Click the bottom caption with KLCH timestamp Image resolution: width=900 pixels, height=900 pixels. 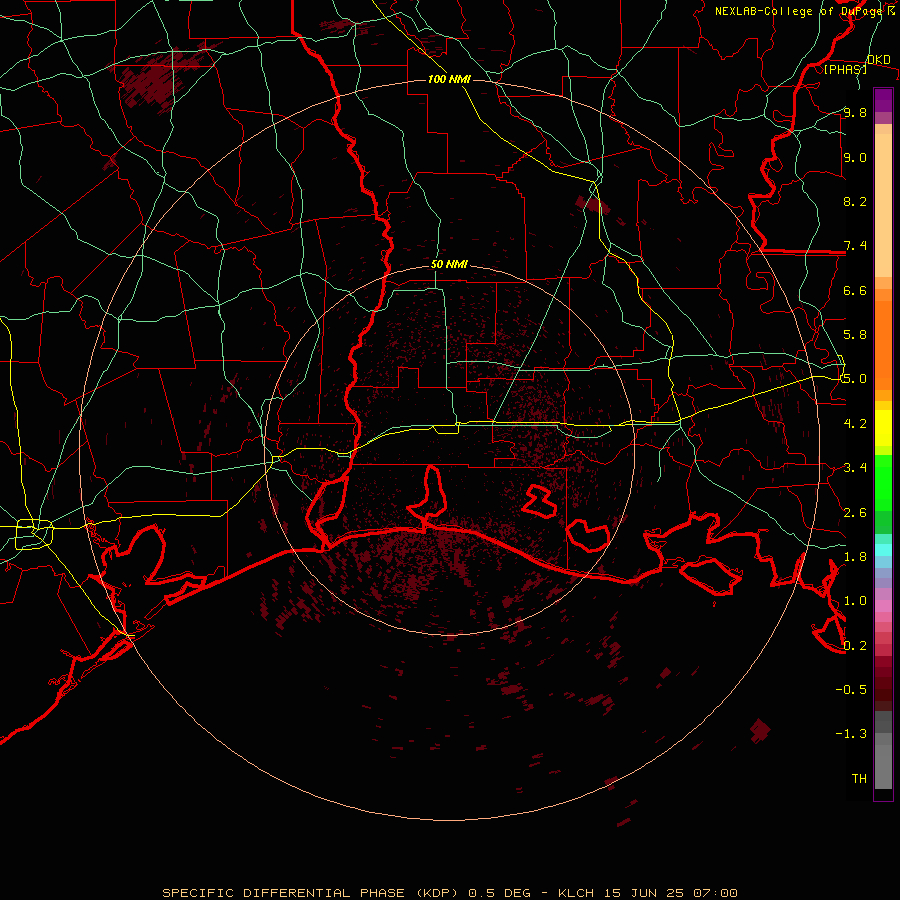pos(450,893)
